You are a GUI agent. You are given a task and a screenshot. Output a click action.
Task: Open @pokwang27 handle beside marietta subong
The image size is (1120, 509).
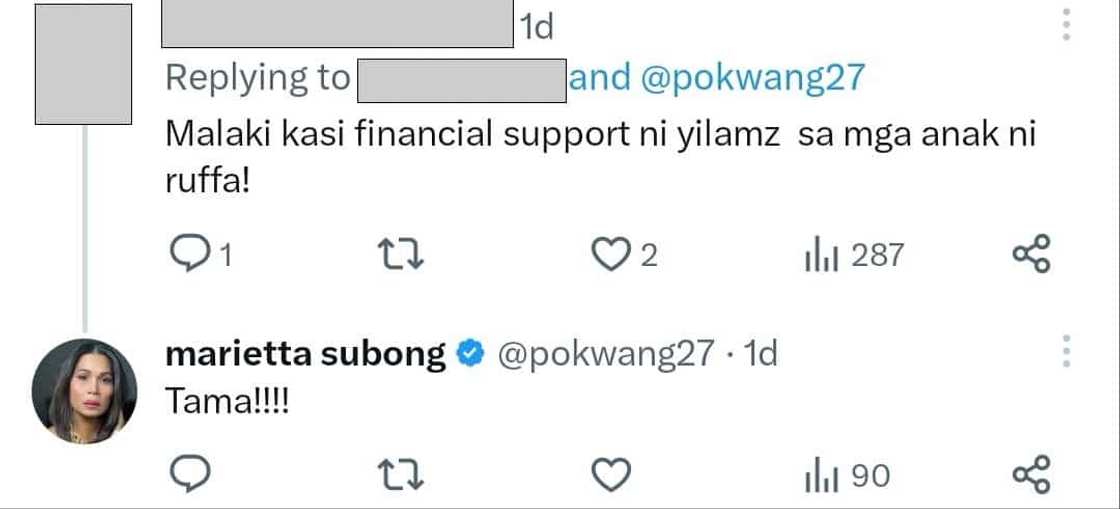point(607,354)
